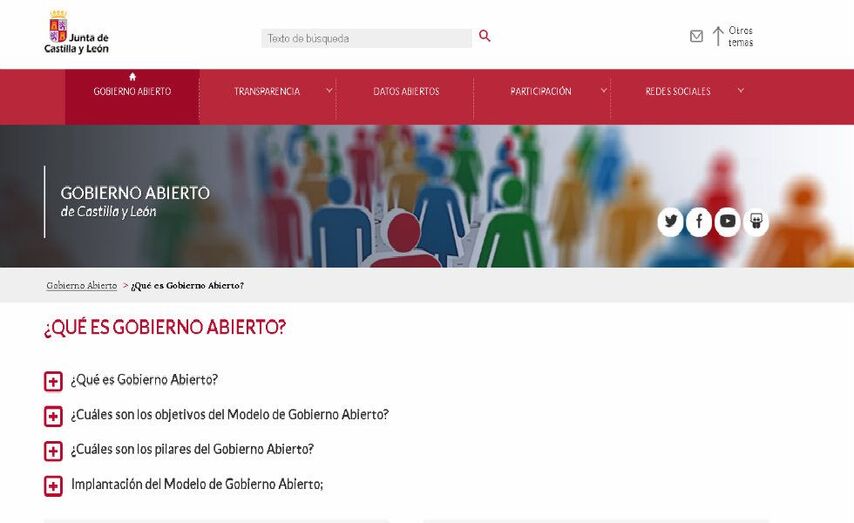Click the magnifying glass search icon

coord(485,36)
